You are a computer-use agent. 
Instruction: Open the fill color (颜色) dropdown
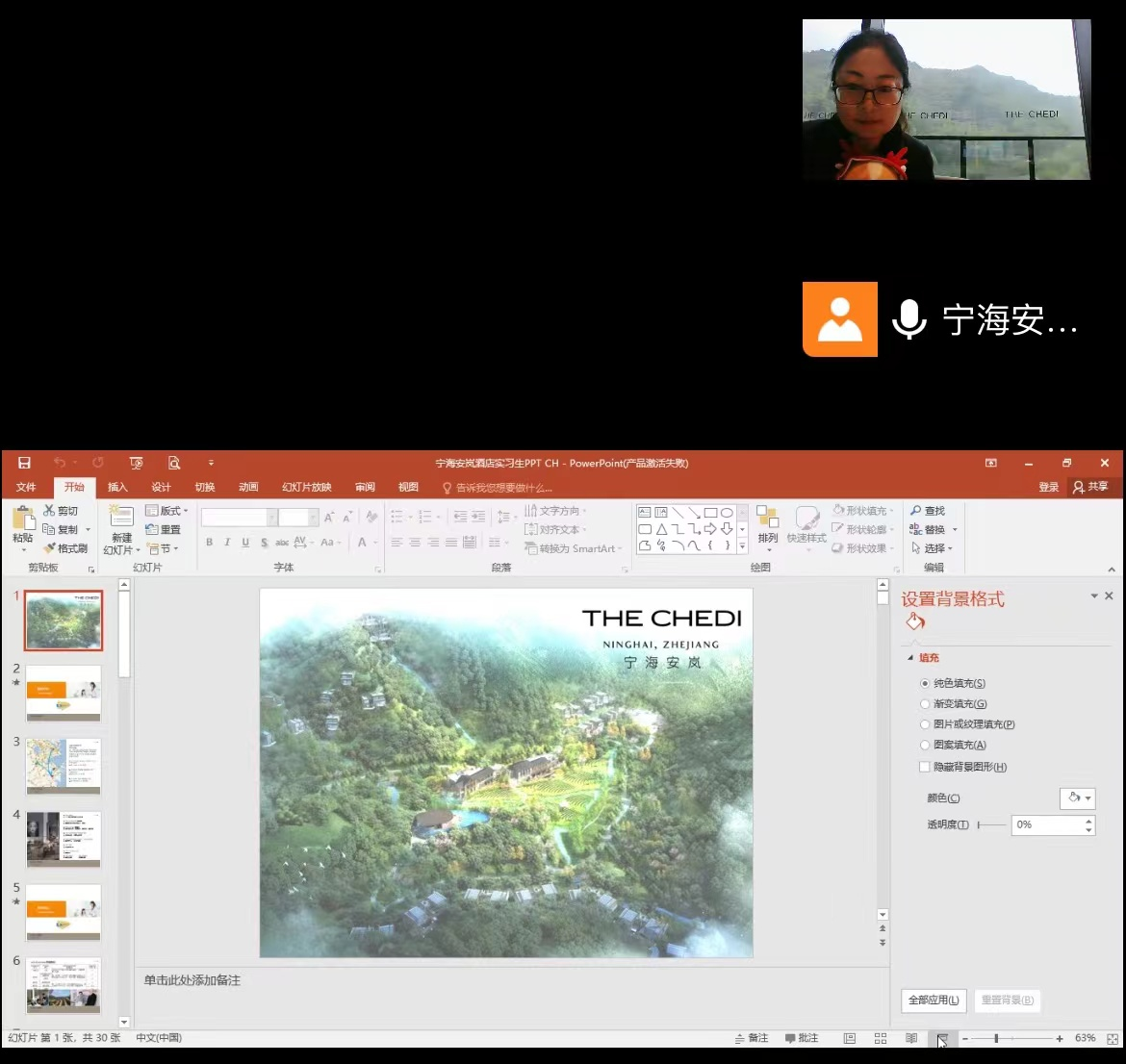pos(1078,798)
